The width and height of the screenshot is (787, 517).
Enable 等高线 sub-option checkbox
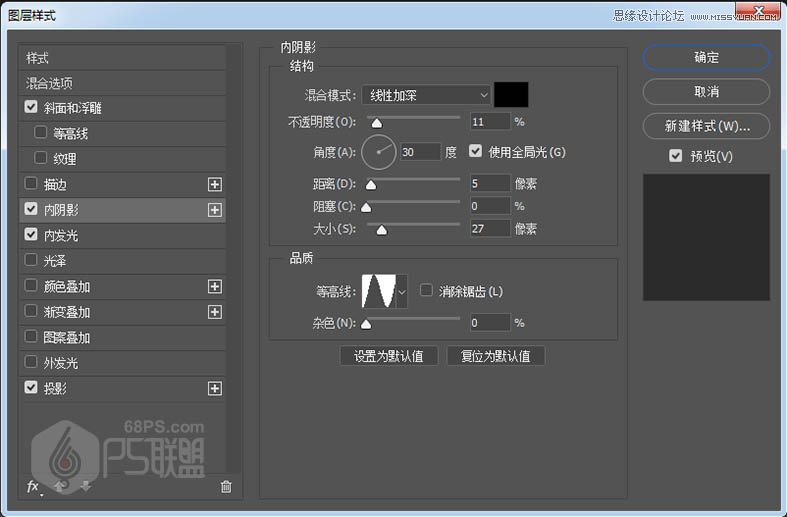click(x=41, y=133)
